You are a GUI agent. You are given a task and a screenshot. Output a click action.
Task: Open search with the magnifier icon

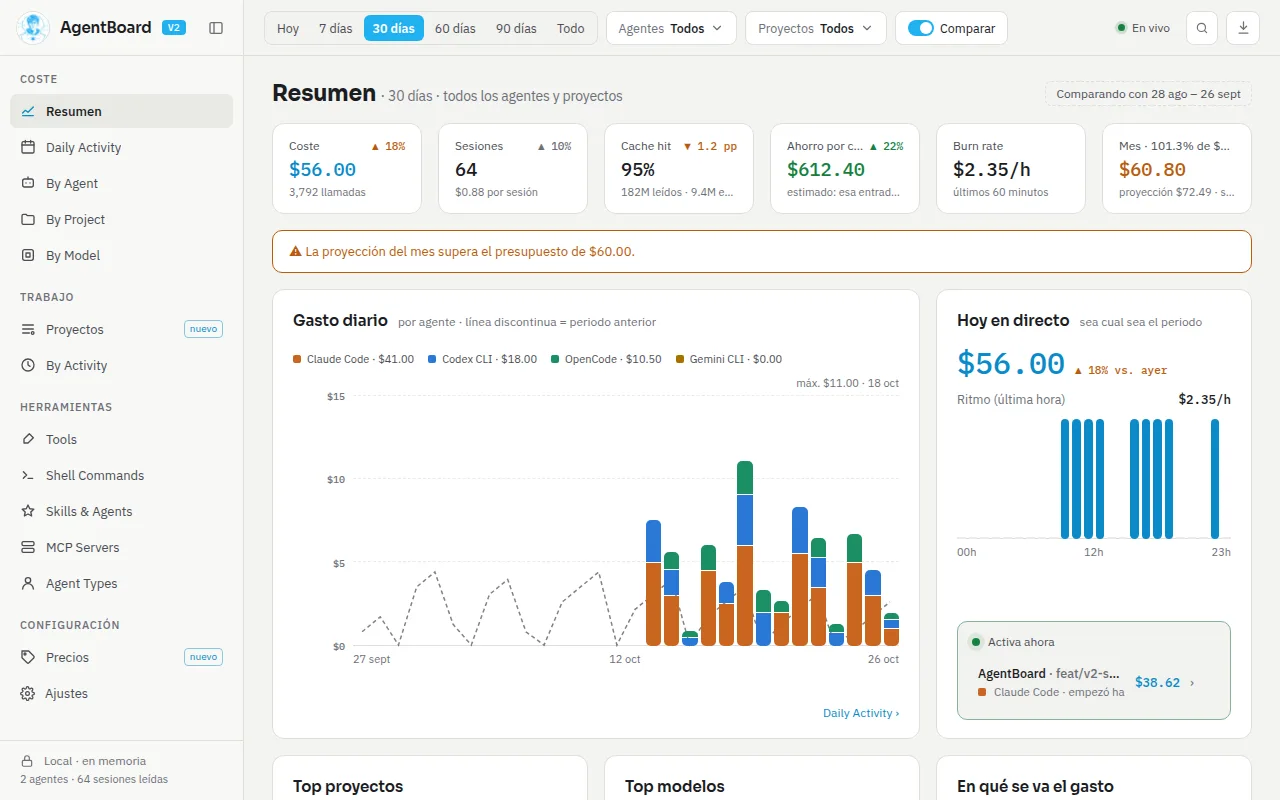[1202, 28]
